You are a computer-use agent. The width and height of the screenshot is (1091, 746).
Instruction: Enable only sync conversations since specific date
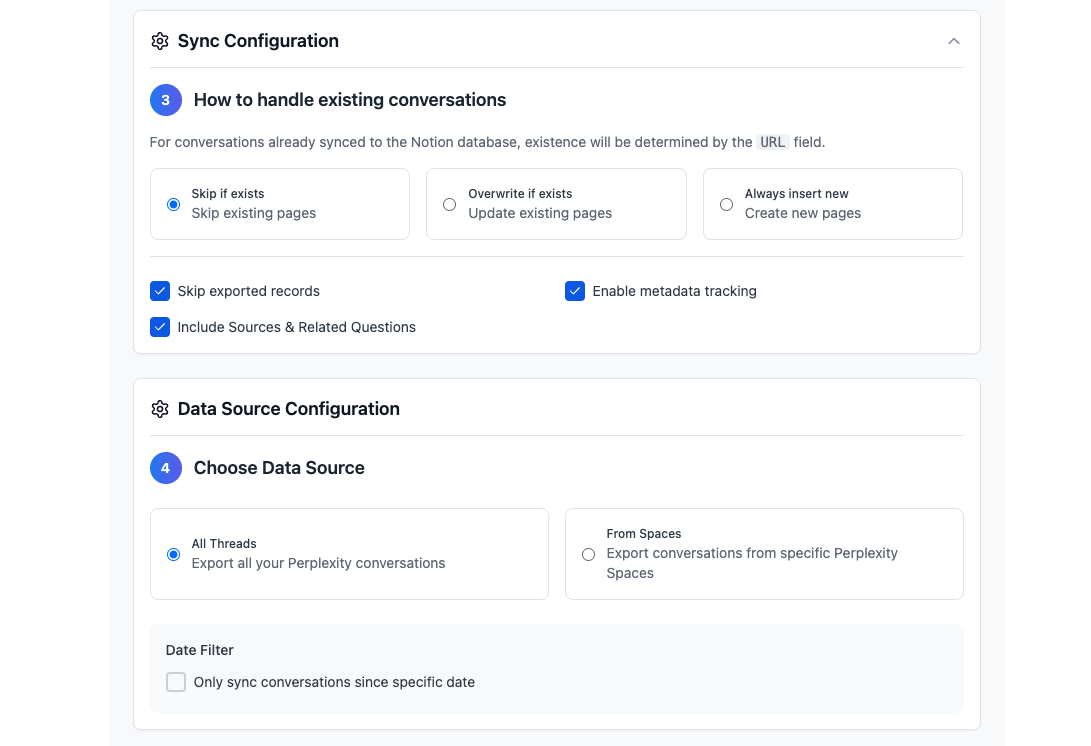coord(176,682)
